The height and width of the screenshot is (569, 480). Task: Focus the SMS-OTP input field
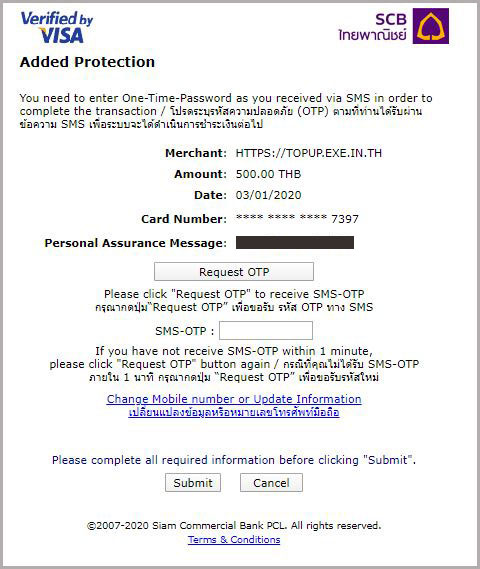[x=266, y=331]
